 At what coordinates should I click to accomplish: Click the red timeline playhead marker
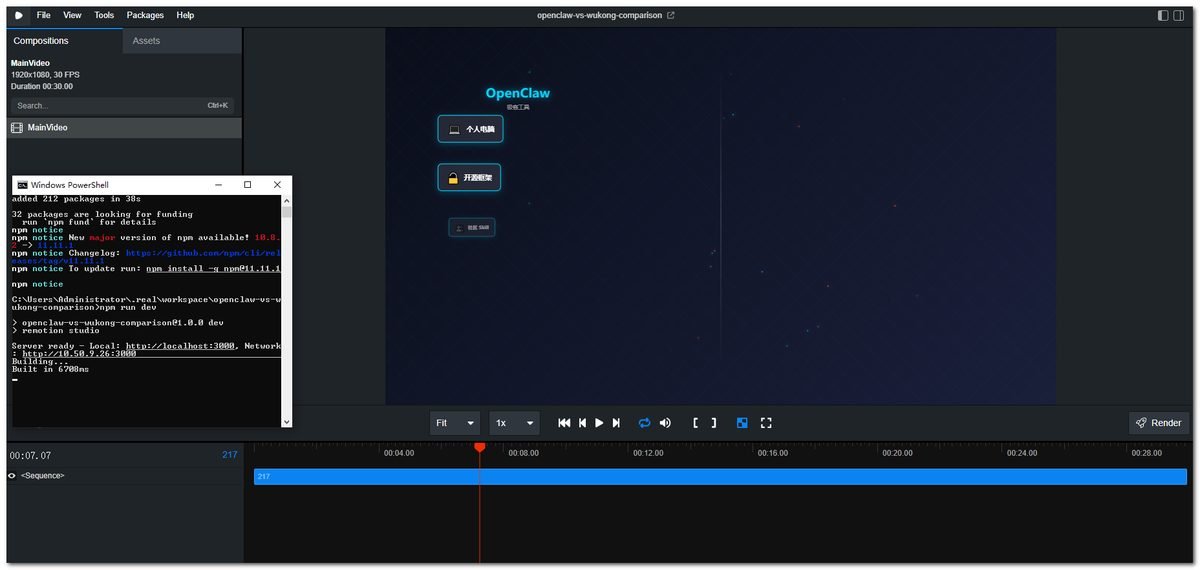click(479, 447)
